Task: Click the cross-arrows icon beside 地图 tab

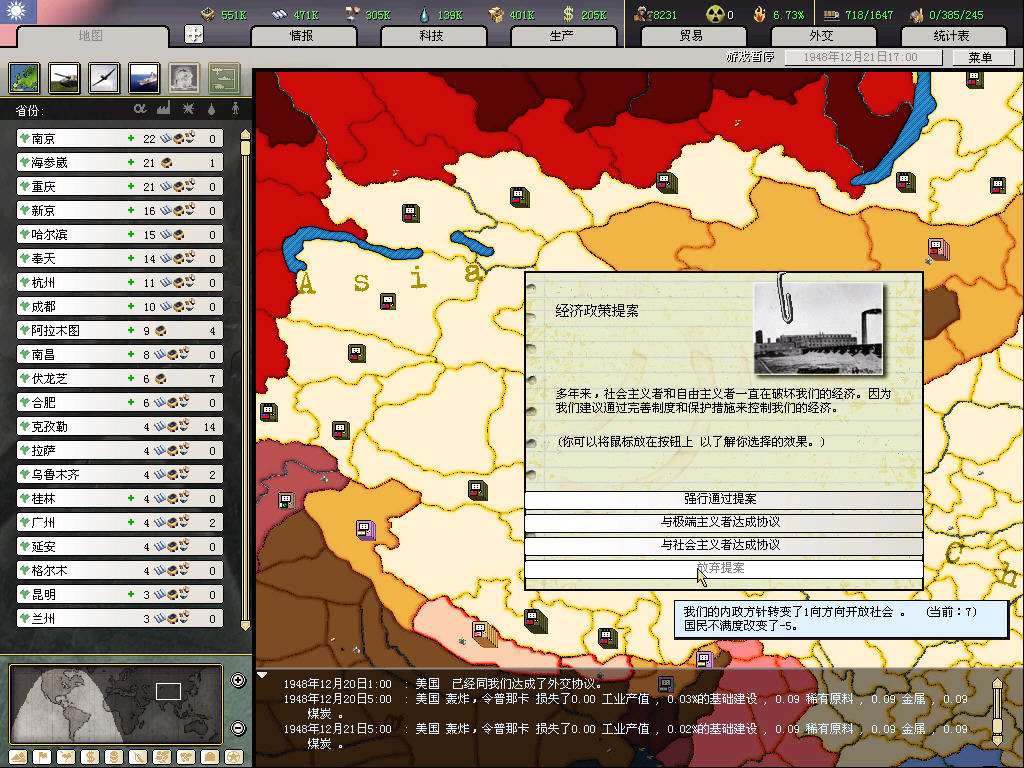Action: tap(194, 34)
